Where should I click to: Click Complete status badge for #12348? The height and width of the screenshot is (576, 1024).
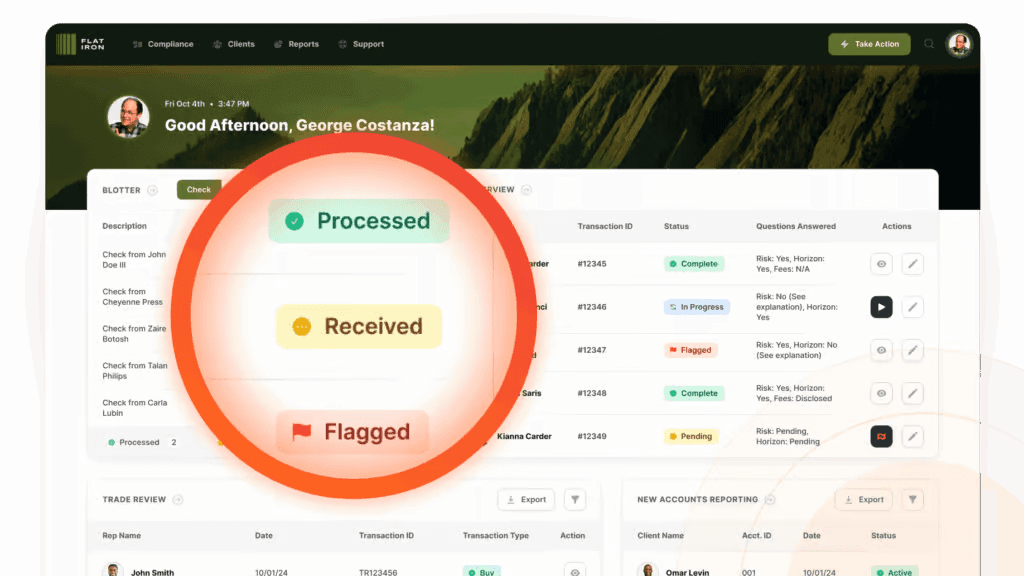pyautogui.click(x=694, y=393)
